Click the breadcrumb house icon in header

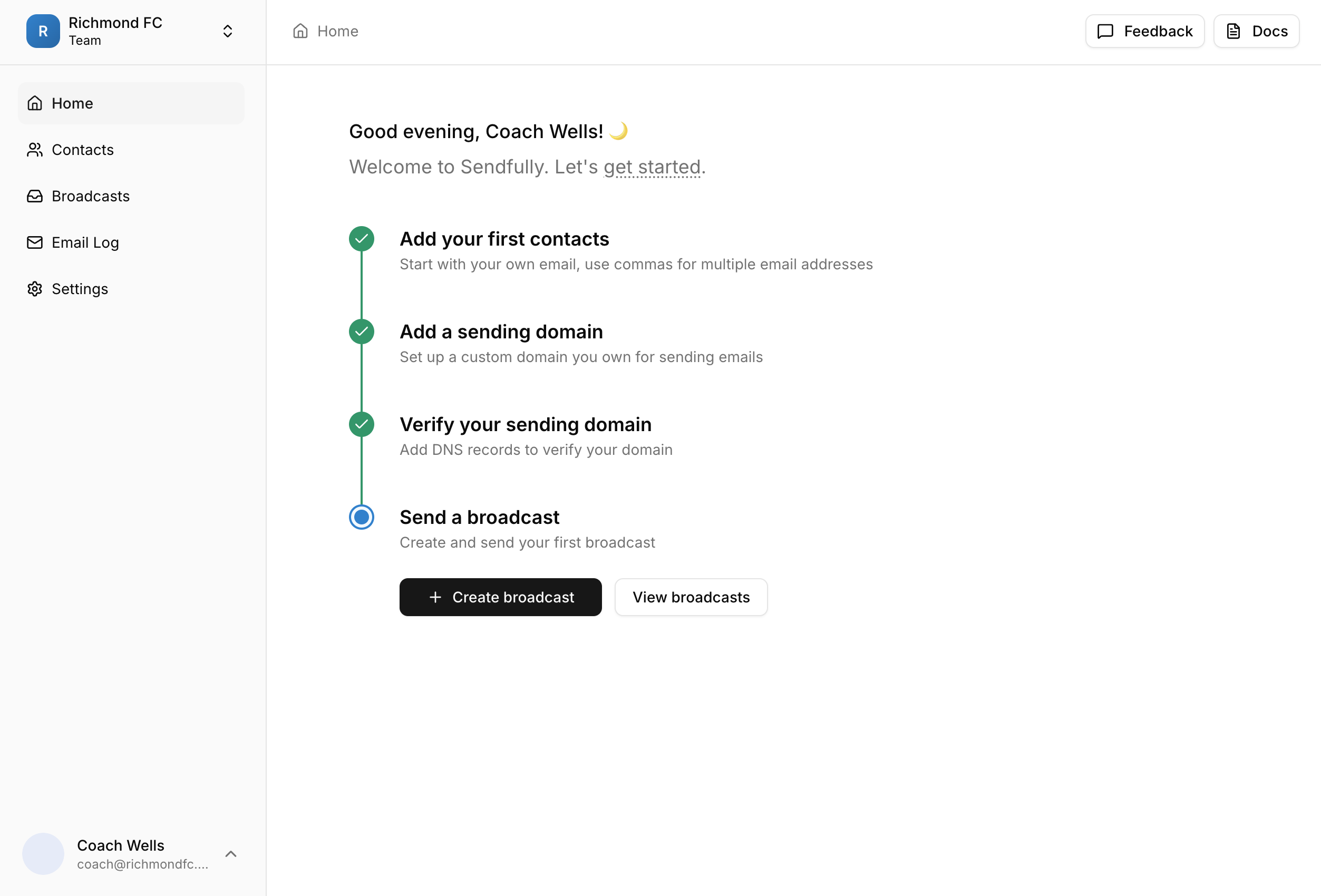point(300,31)
